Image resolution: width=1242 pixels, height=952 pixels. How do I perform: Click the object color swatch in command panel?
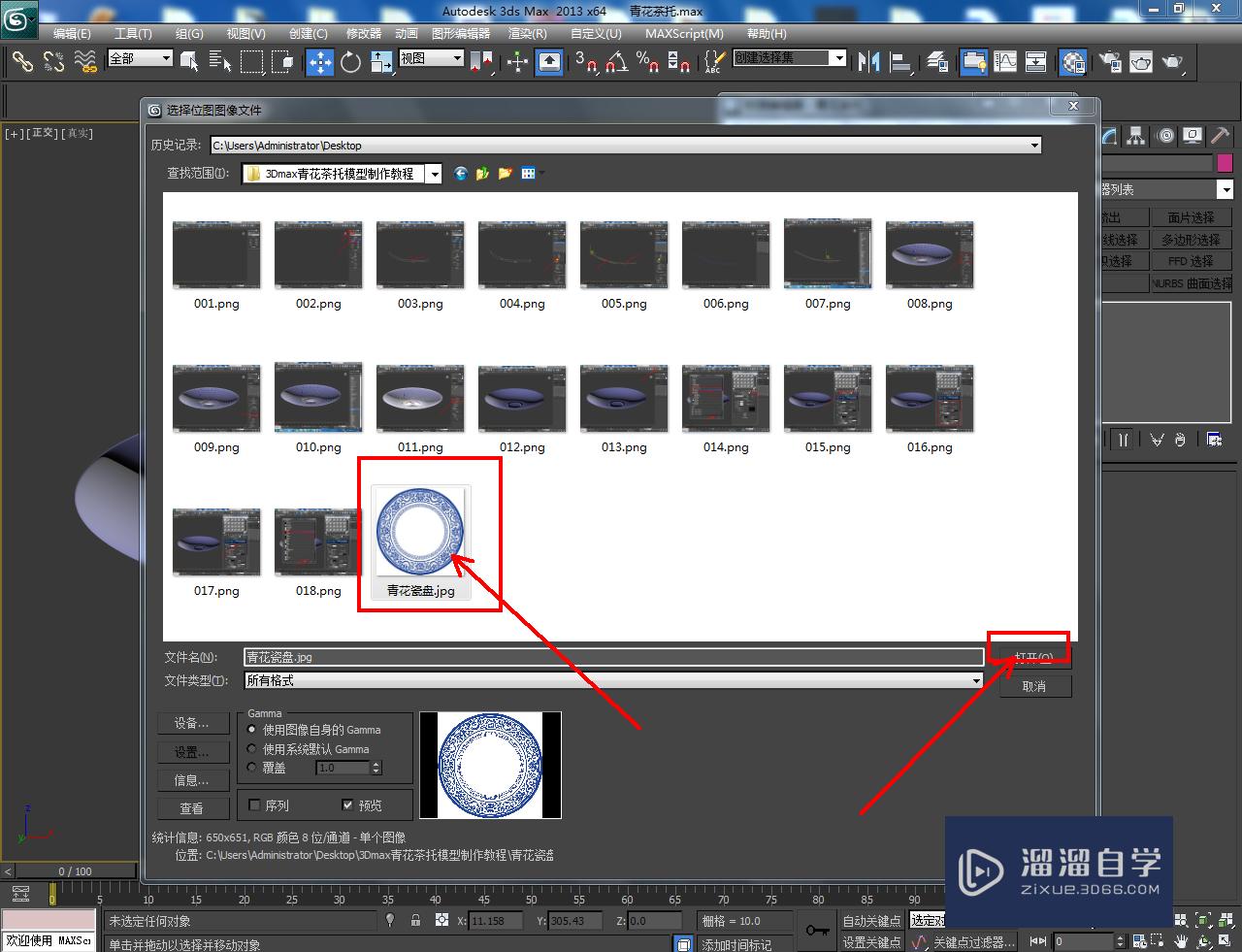(x=1225, y=163)
